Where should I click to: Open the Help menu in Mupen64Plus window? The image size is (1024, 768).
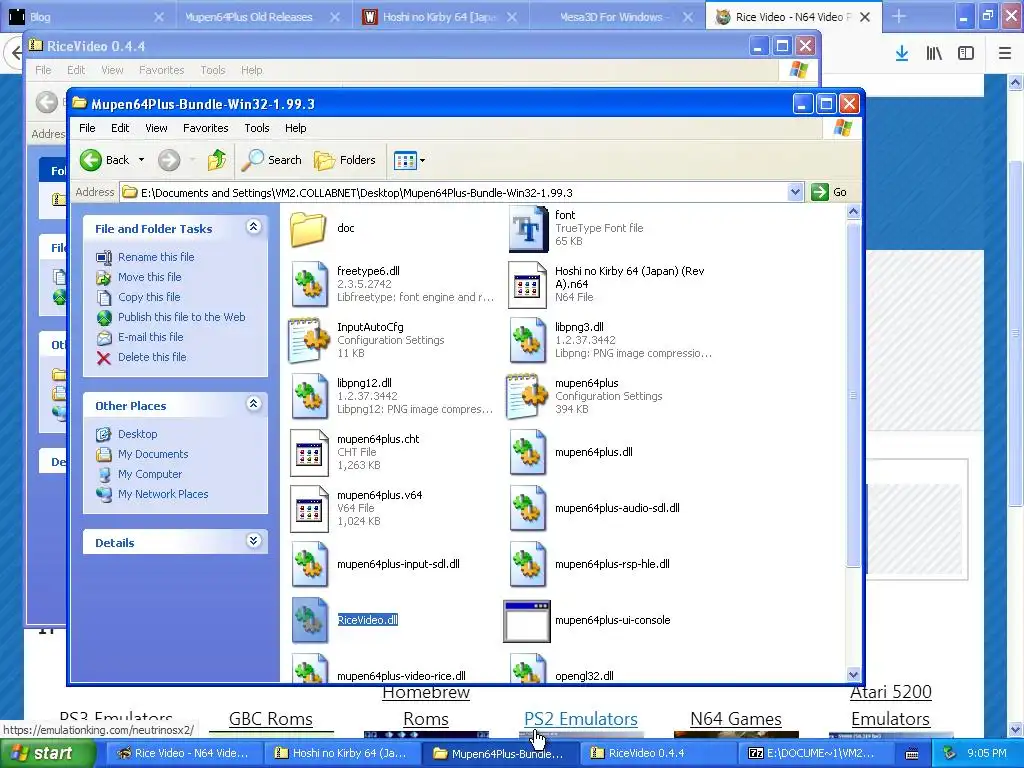click(x=295, y=128)
